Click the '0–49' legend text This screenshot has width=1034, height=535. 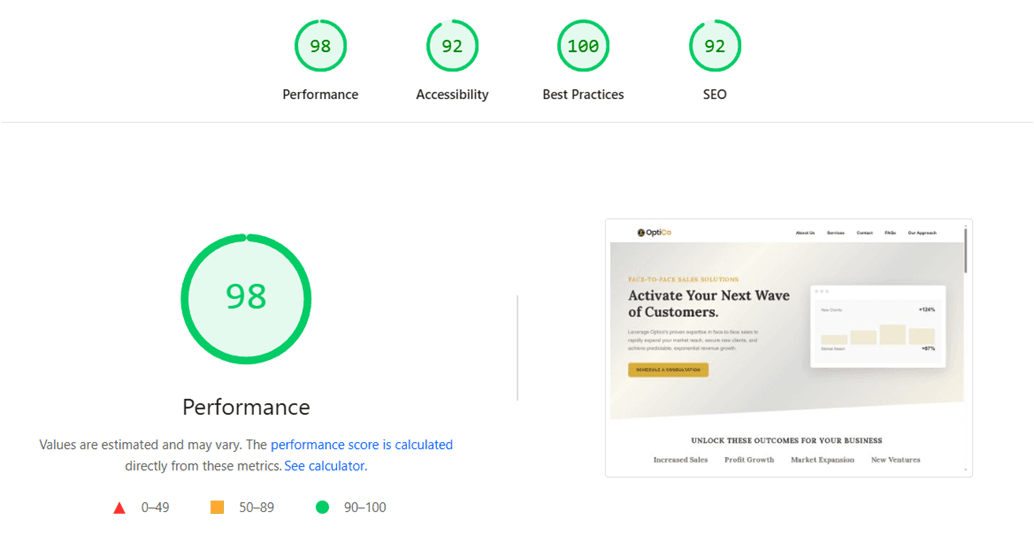click(x=155, y=507)
